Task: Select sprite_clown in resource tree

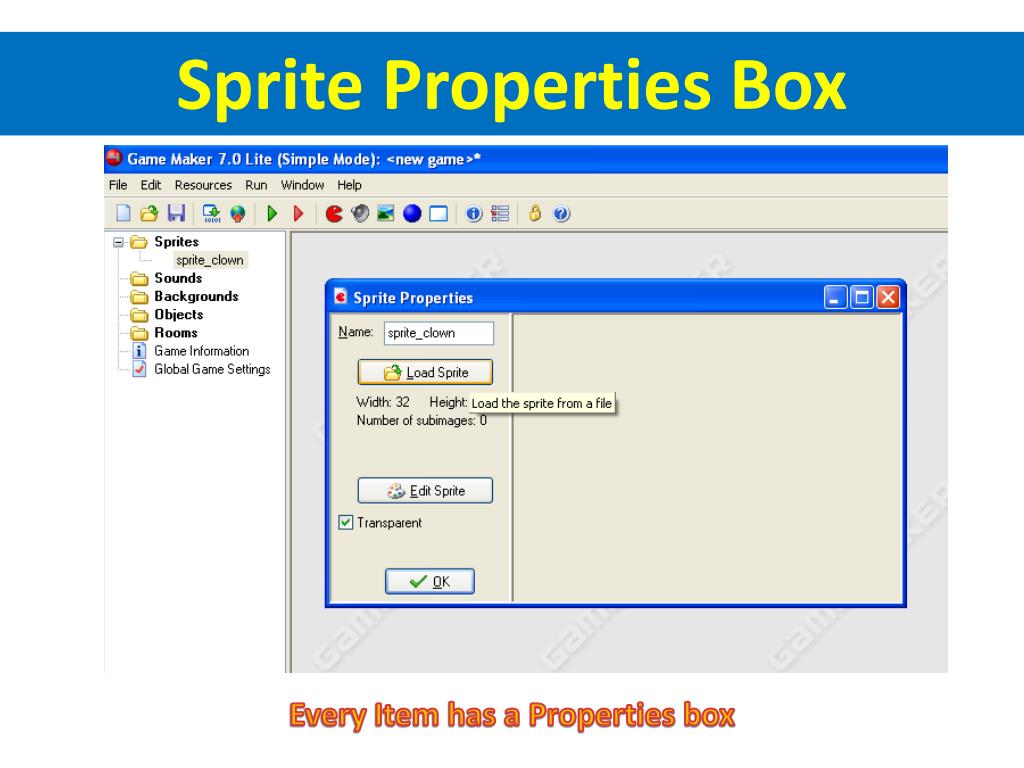Action: pos(210,260)
